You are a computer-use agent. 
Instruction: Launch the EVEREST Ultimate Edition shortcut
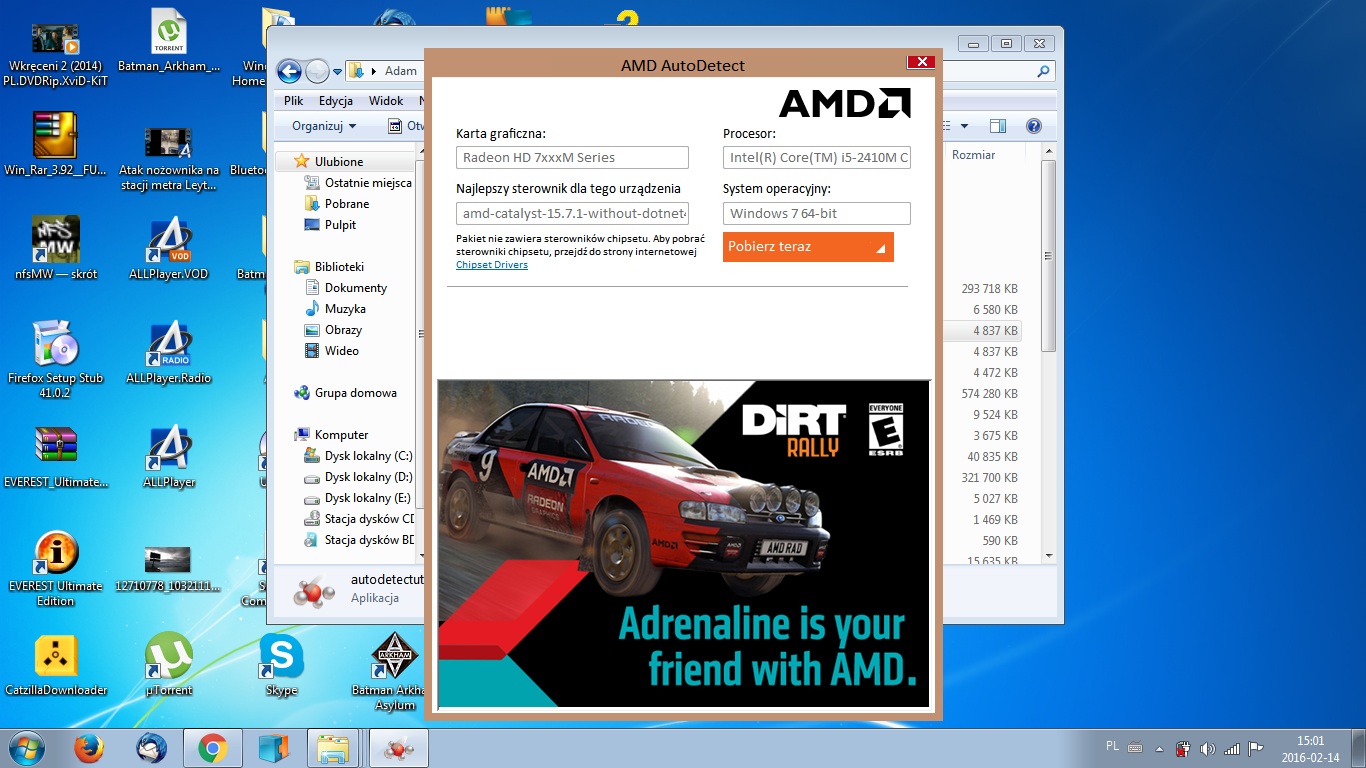(55, 552)
